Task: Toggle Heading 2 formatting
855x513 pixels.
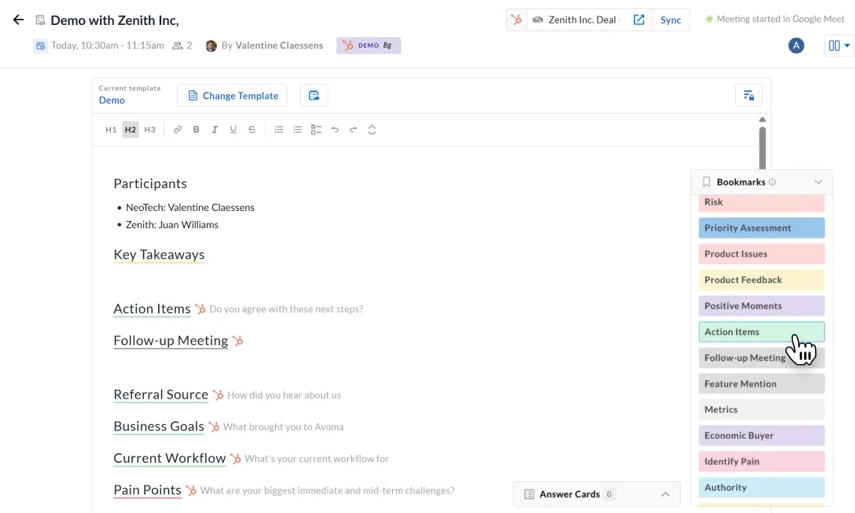Action: click(130, 129)
